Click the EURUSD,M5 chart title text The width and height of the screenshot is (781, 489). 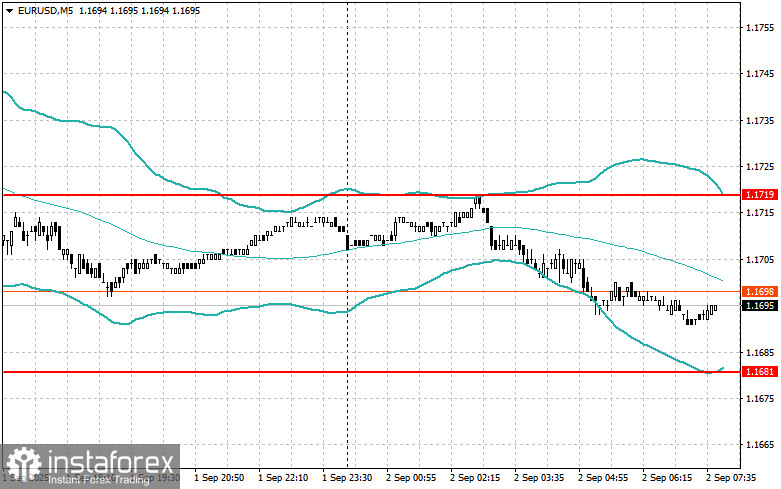point(45,10)
